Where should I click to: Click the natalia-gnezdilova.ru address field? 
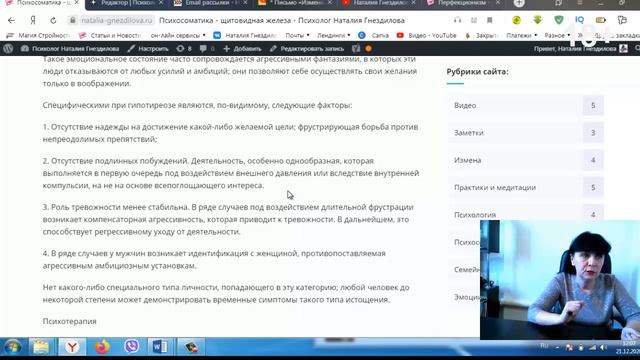pyautogui.click(x=116, y=20)
